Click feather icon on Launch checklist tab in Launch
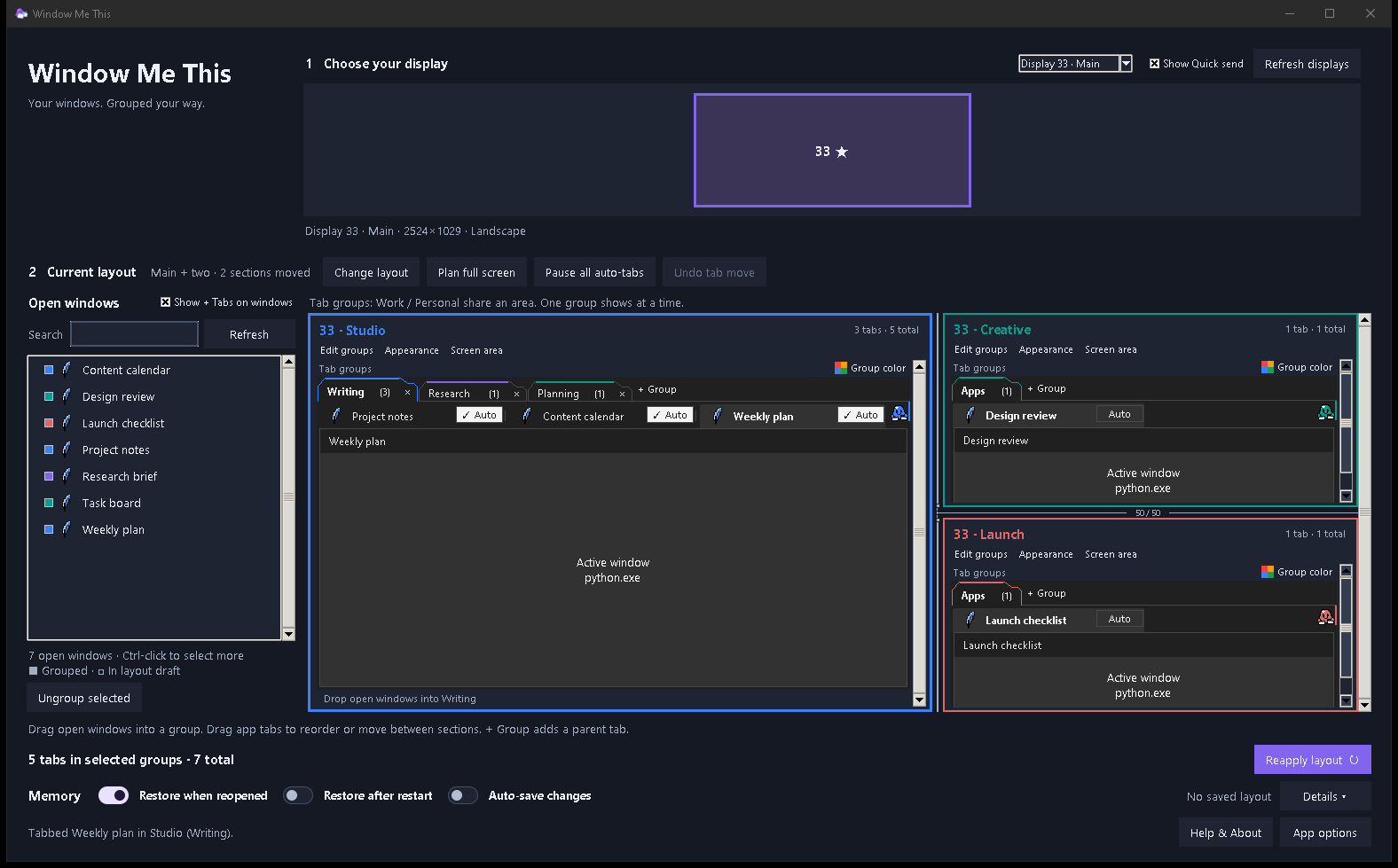The width and height of the screenshot is (1398, 868). click(970, 619)
